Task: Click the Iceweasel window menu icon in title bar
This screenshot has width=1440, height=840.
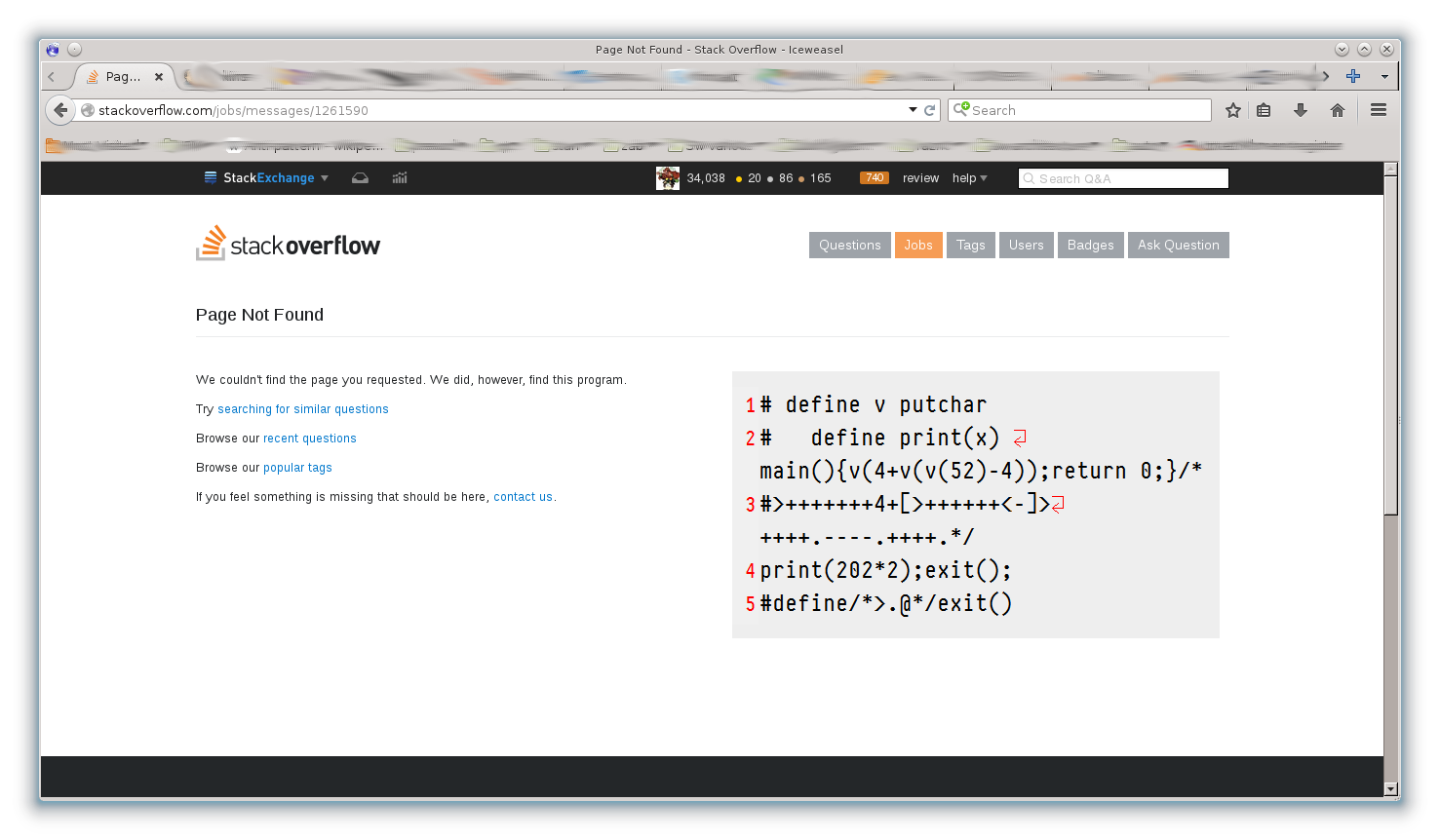Action: click(53, 50)
